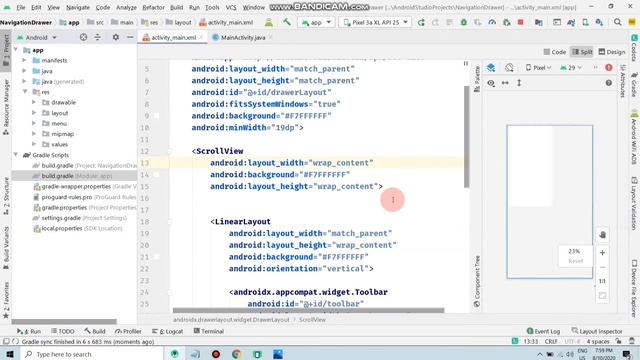640x360 pixels.
Task: Click the Windows Start button
Action: (x=10, y=354)
